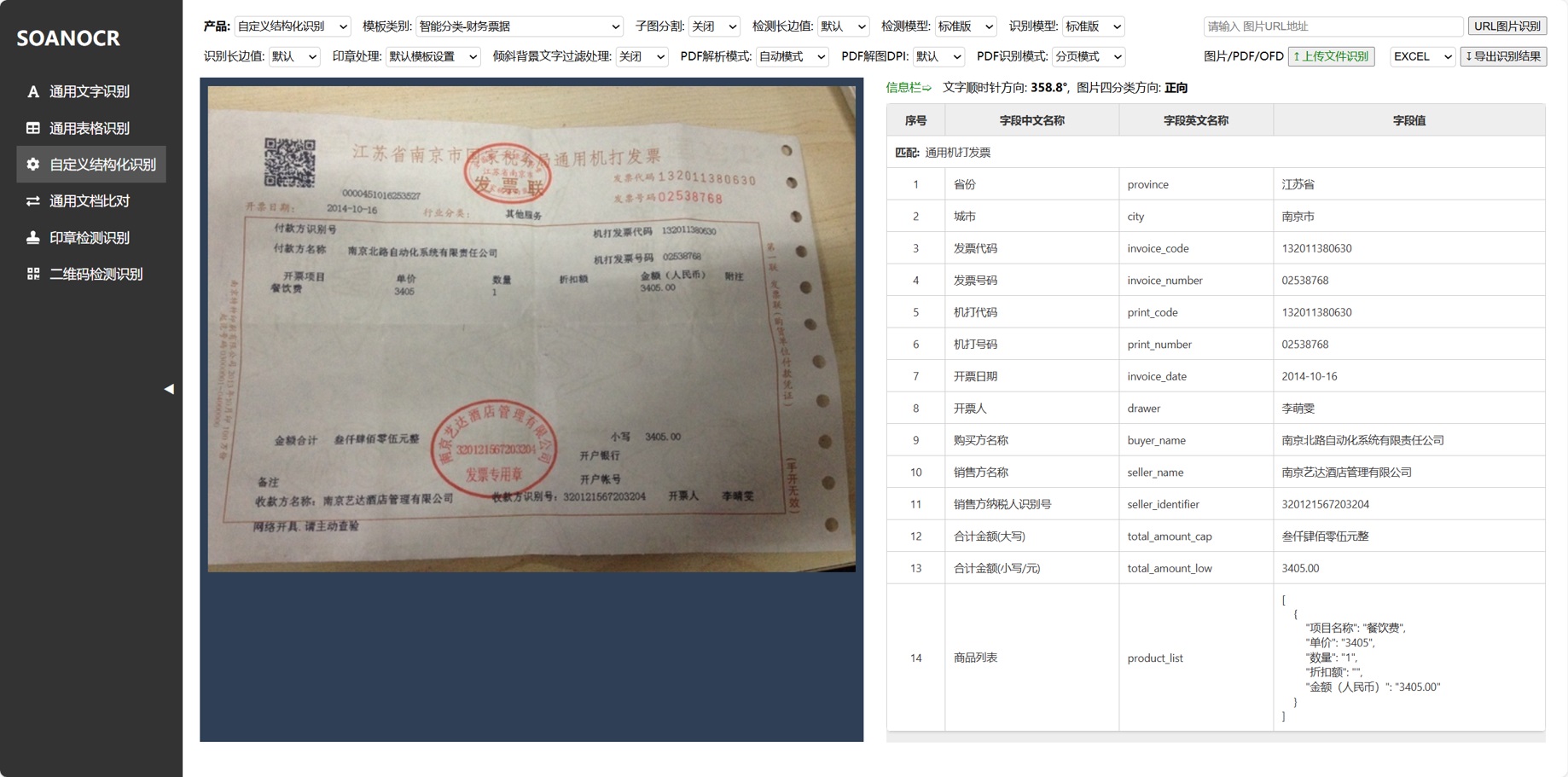1568x777 pixels.
Task: Click the value 2014-10-16
Action: coord(1310,376)
